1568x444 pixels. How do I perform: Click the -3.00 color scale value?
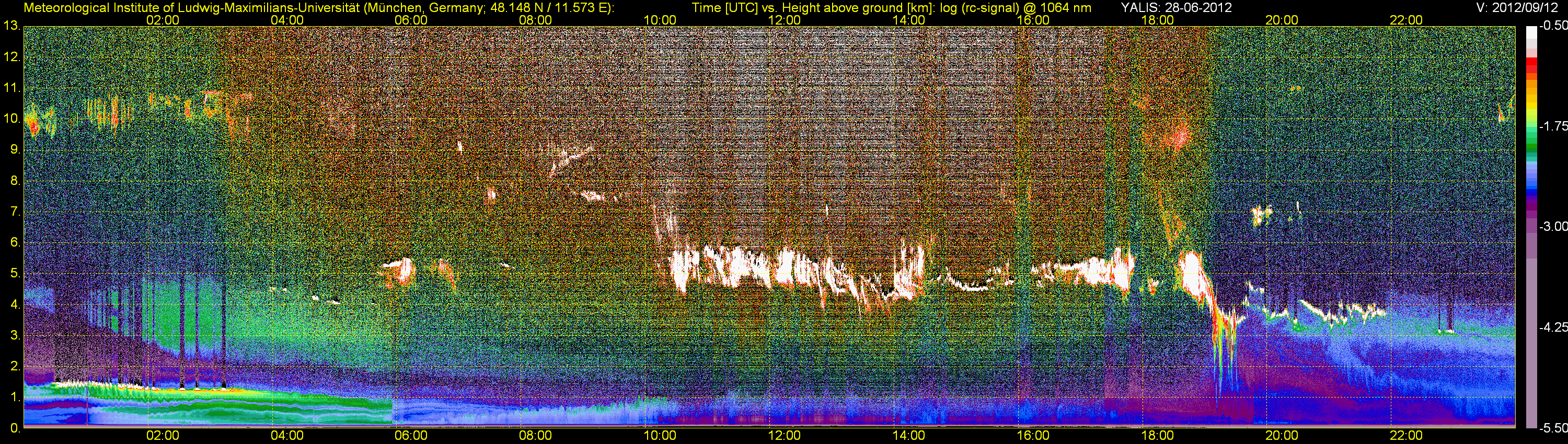coord(1553,226)
